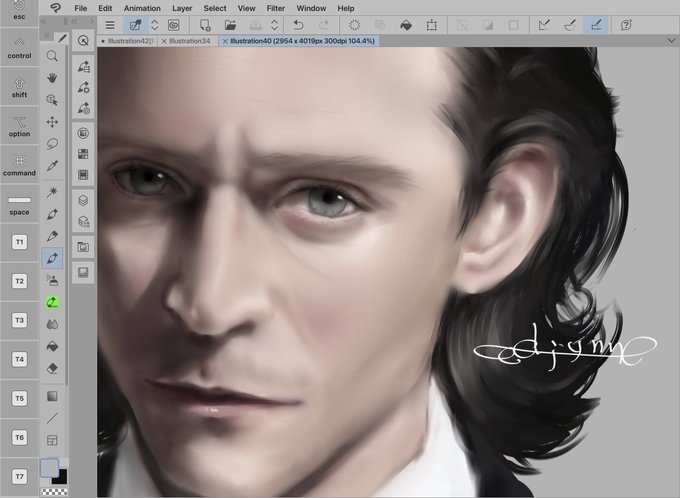The height and width of the screenshot is (498, 680).
Task: Open the Quick Access palette icon
Action: (x=83, y=41)
